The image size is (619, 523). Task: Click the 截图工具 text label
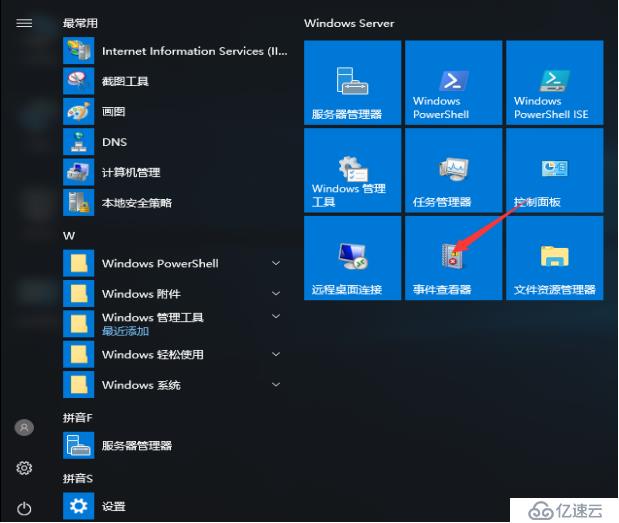click(125, 81)
